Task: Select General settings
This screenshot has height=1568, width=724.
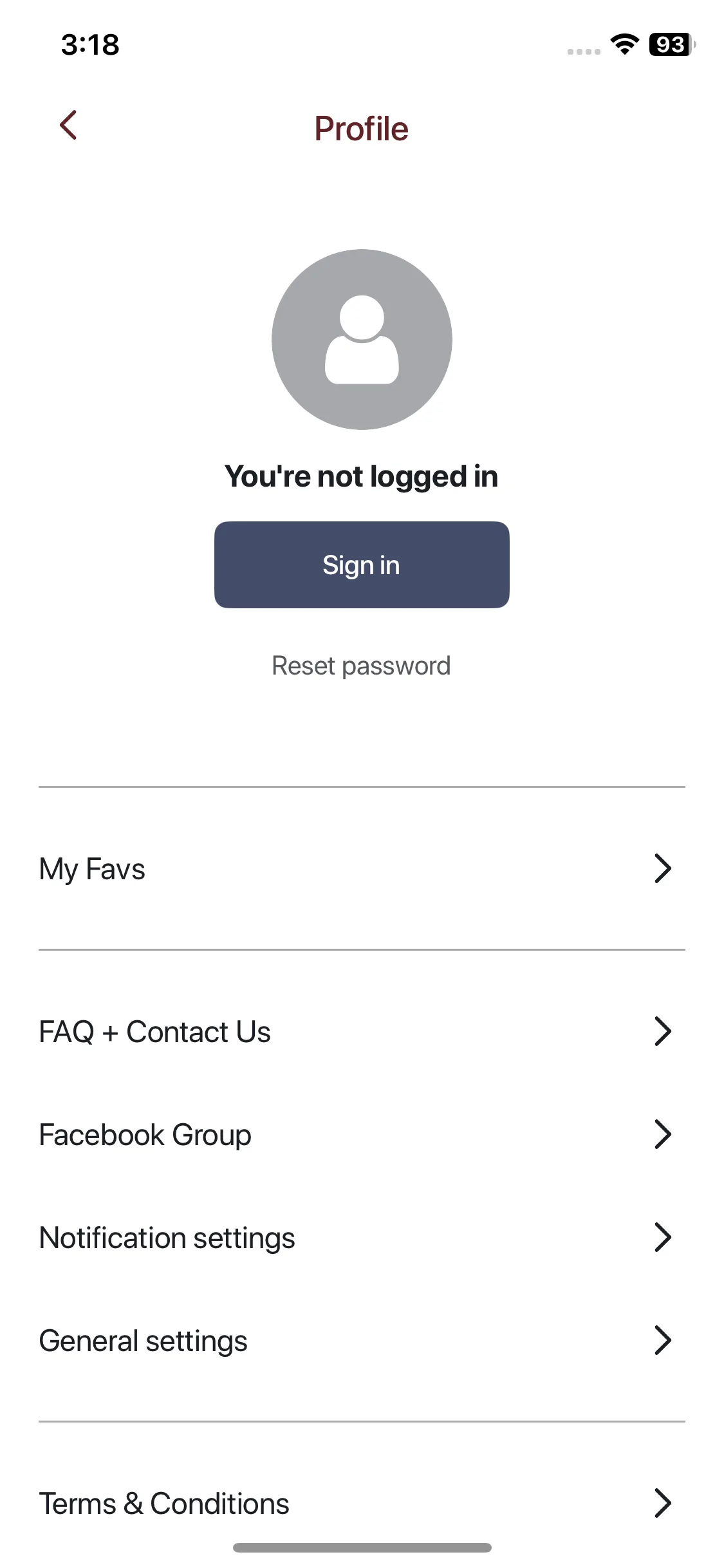Action: pos(143,1341)
